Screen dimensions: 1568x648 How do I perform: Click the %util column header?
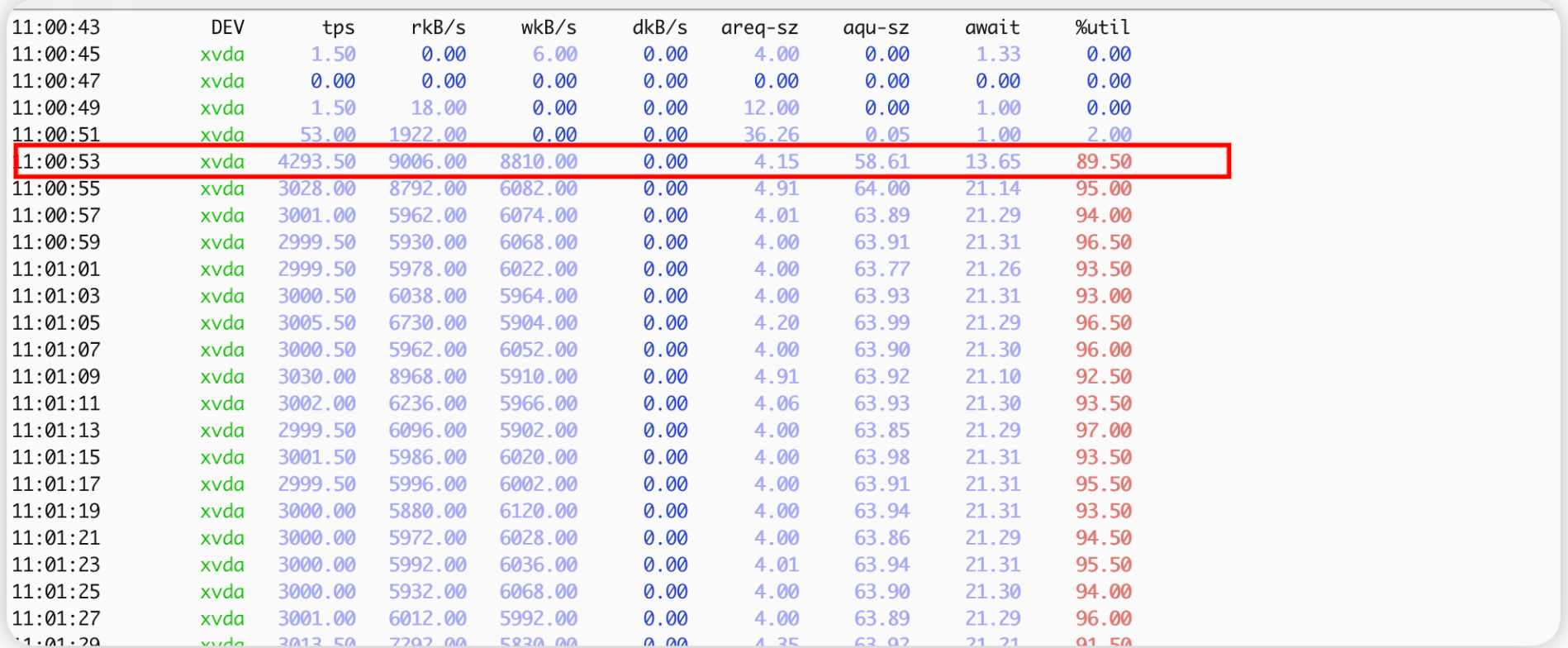(x=1102, y=27)
